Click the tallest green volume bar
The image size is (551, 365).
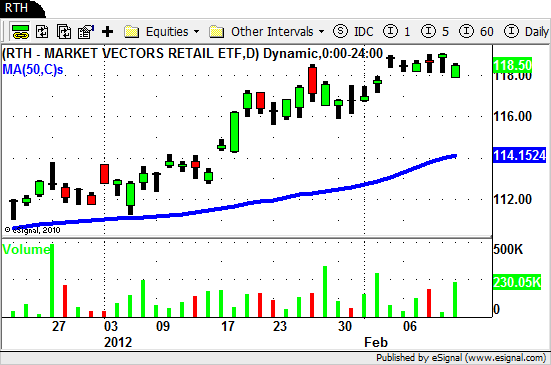[52, 281]
